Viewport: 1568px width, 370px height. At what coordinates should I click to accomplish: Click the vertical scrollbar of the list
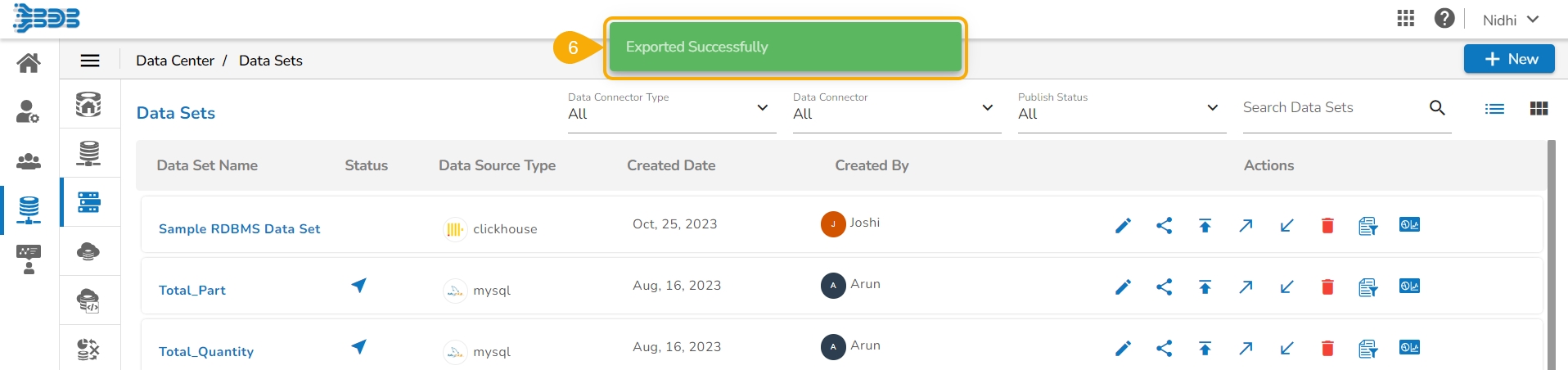pos(1551,254)
